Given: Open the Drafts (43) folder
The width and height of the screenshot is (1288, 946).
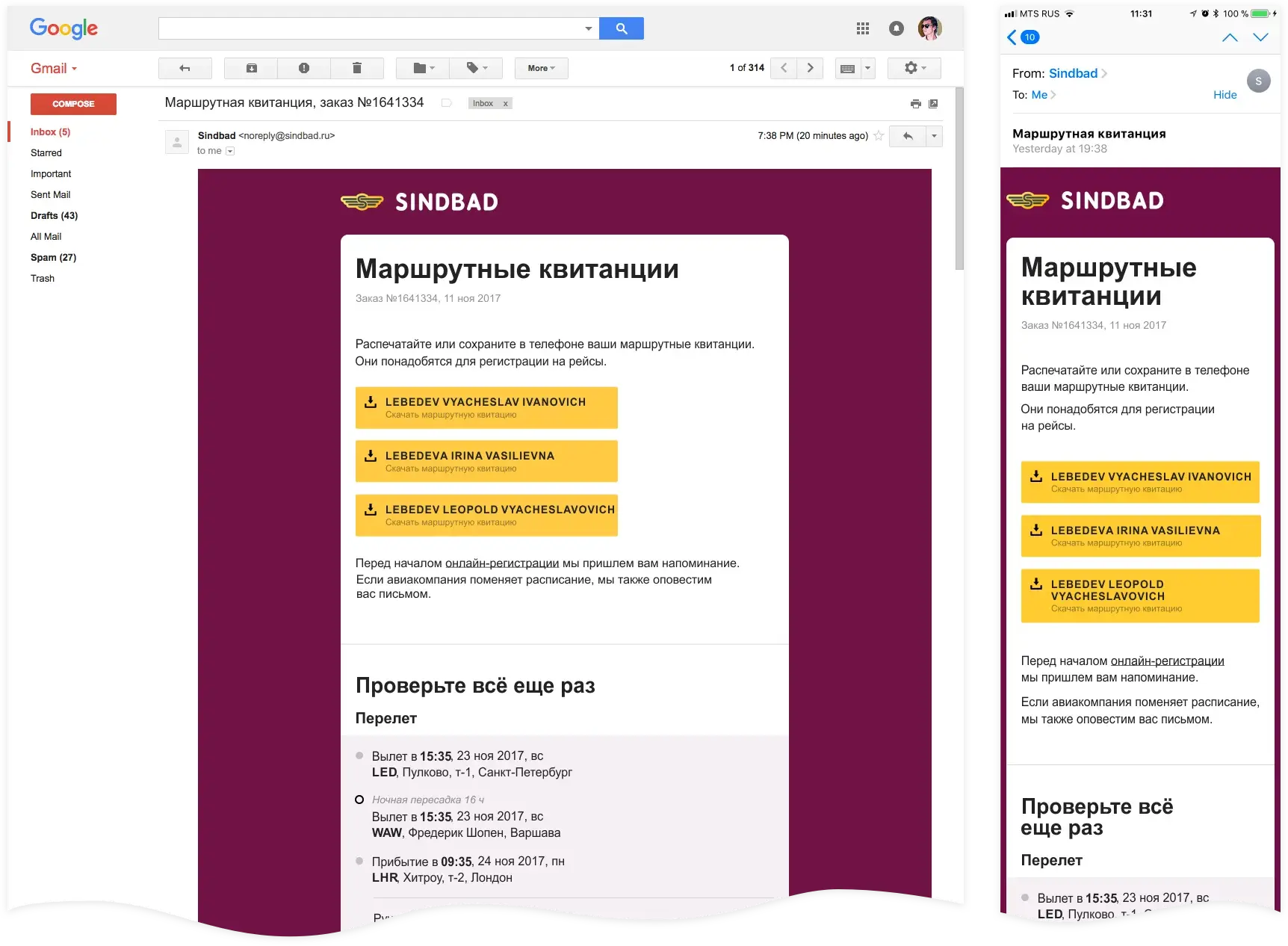Looking at the screenshot, I should (54, 215).
